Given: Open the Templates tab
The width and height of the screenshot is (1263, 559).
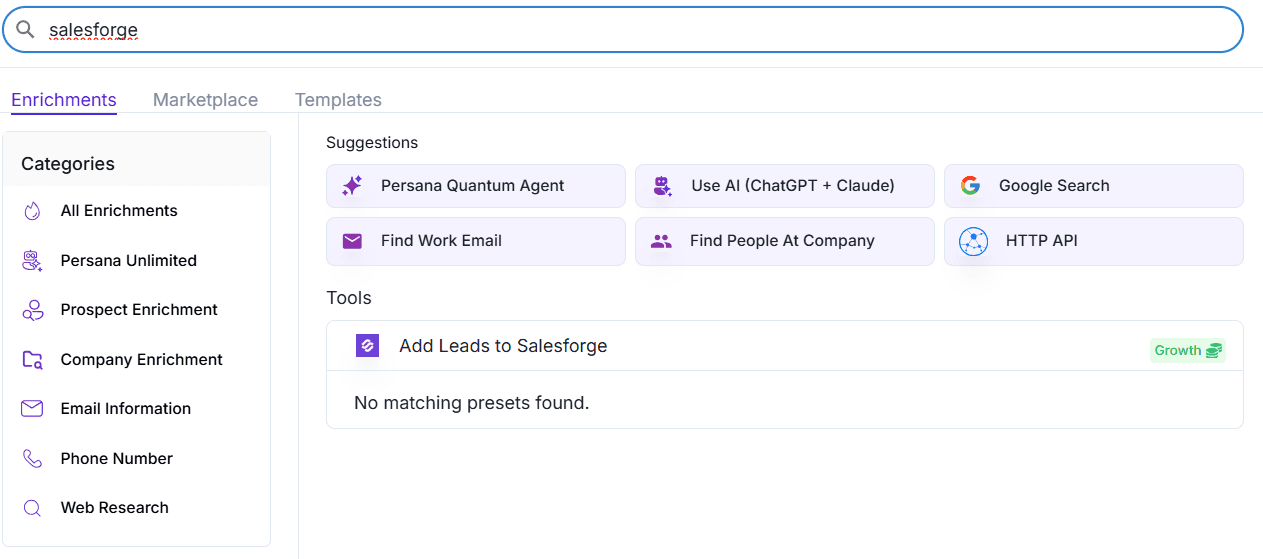Looking at the screenshot, I should tap(338, 100).
